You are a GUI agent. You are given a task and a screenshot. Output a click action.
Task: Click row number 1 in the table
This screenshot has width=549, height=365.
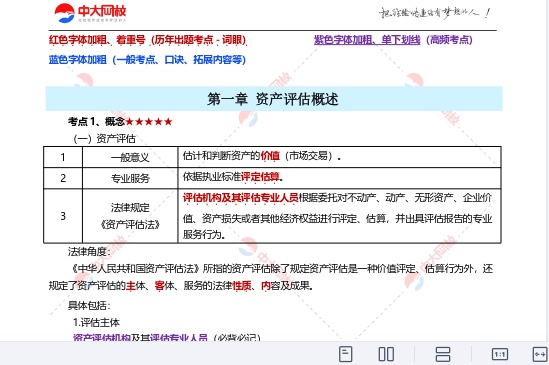click(63, 157)
